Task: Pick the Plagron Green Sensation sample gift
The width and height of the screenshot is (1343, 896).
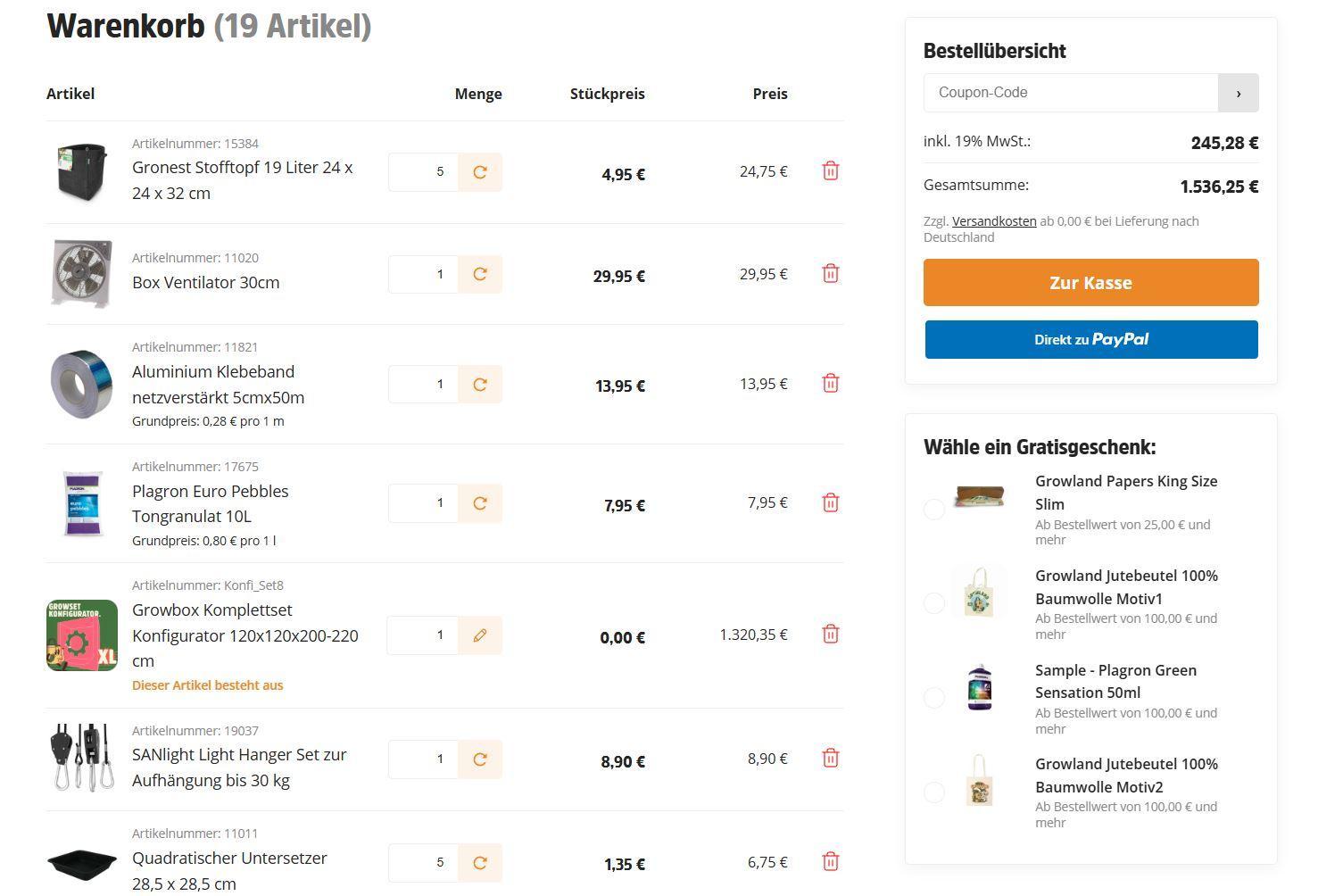Action: tap(934, 697)
